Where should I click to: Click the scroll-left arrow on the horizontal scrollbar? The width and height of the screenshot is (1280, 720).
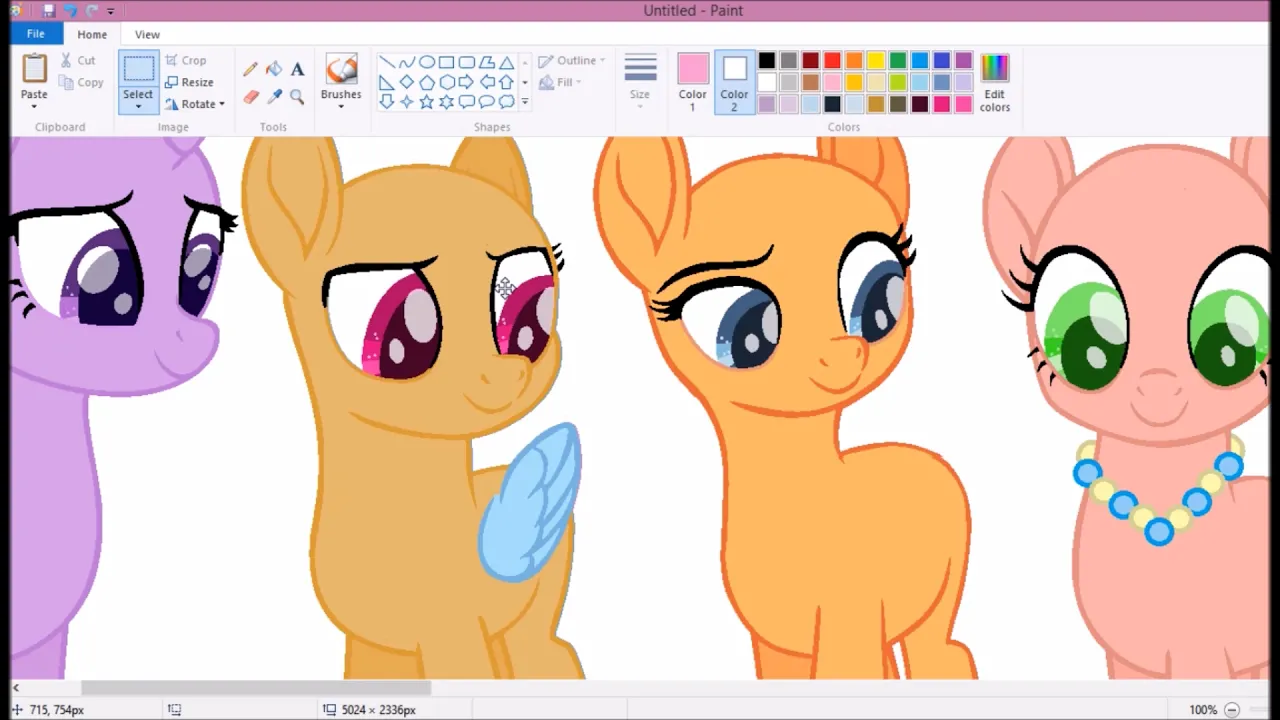tap(16, 688)
